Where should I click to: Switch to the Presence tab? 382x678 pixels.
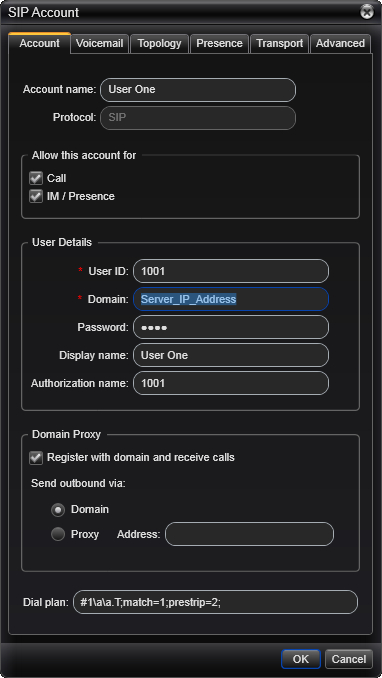coord(219,44)
